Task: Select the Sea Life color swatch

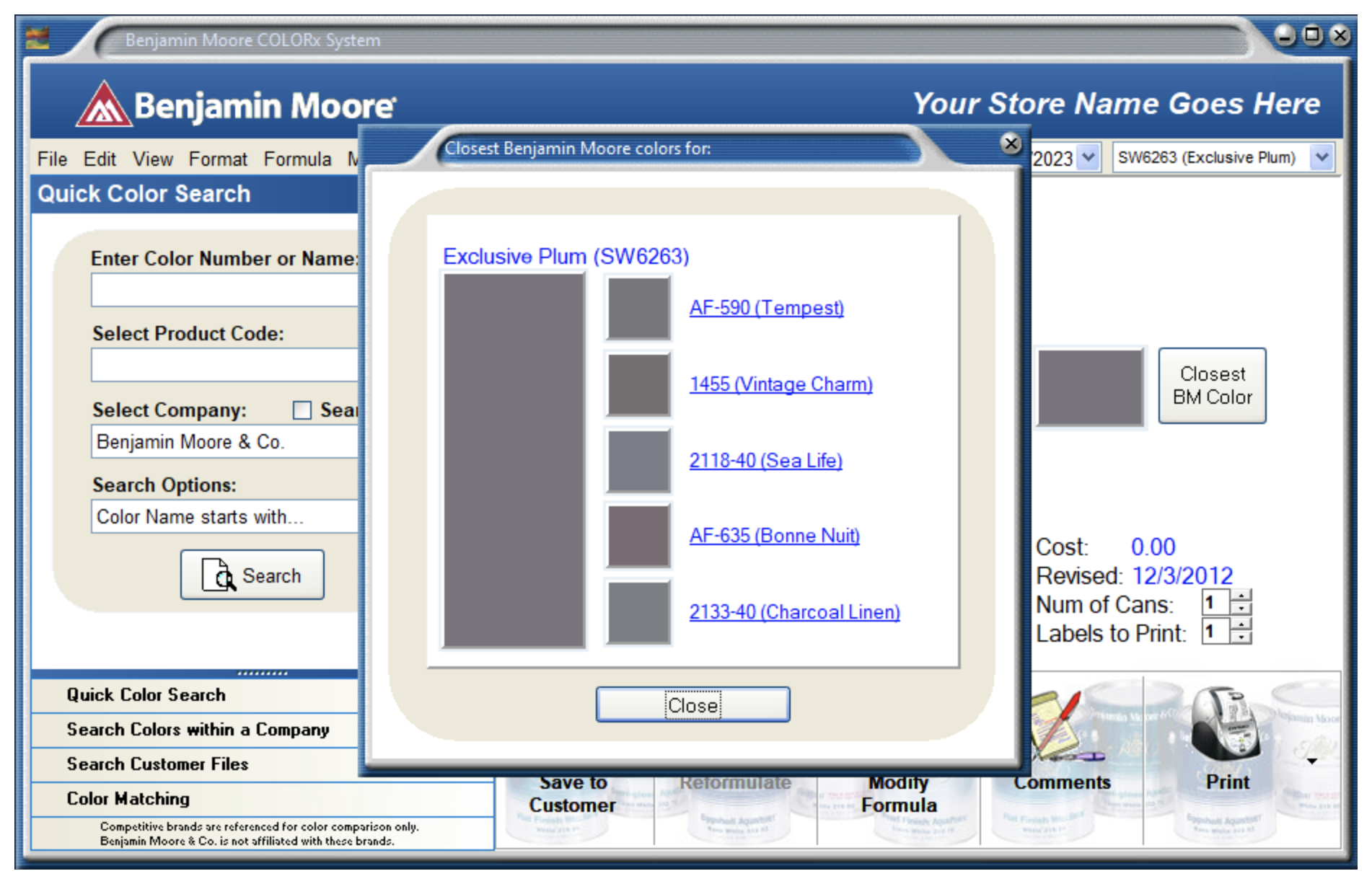Action: pyautogui.click(x=638, y=461)
